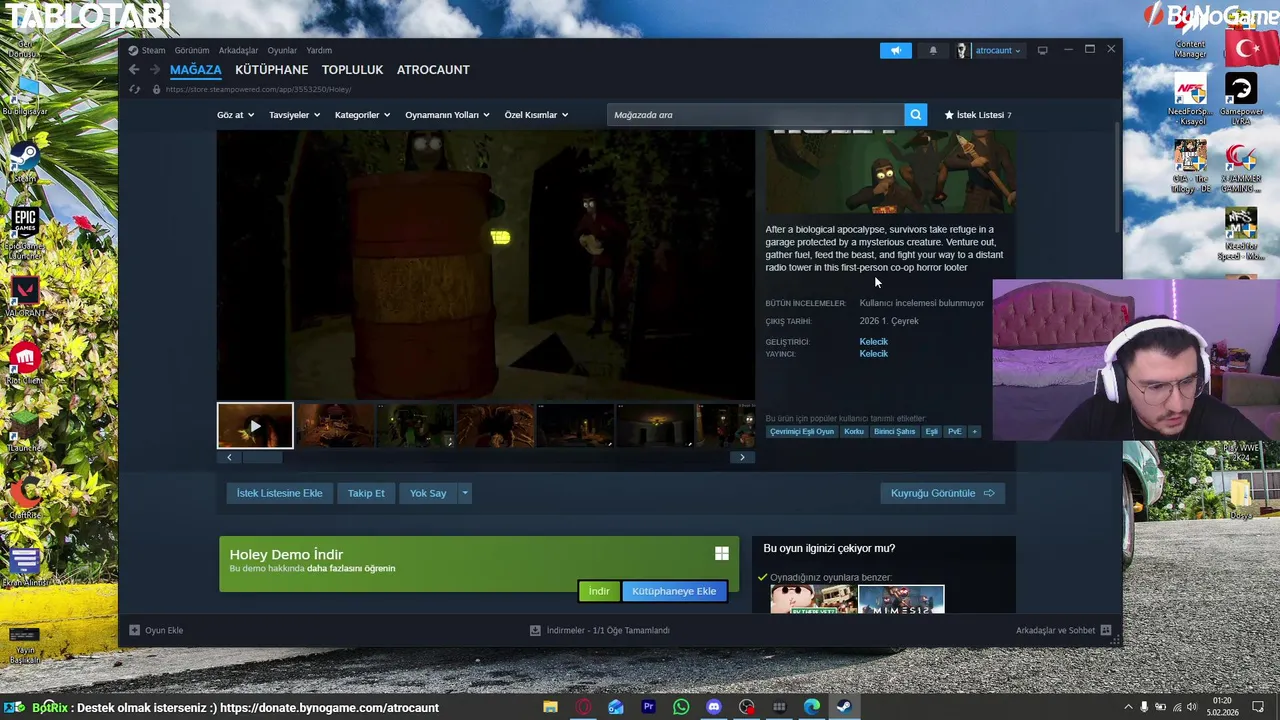Expand Oynamanın Yolları dropdown

[x=447, y=115]
